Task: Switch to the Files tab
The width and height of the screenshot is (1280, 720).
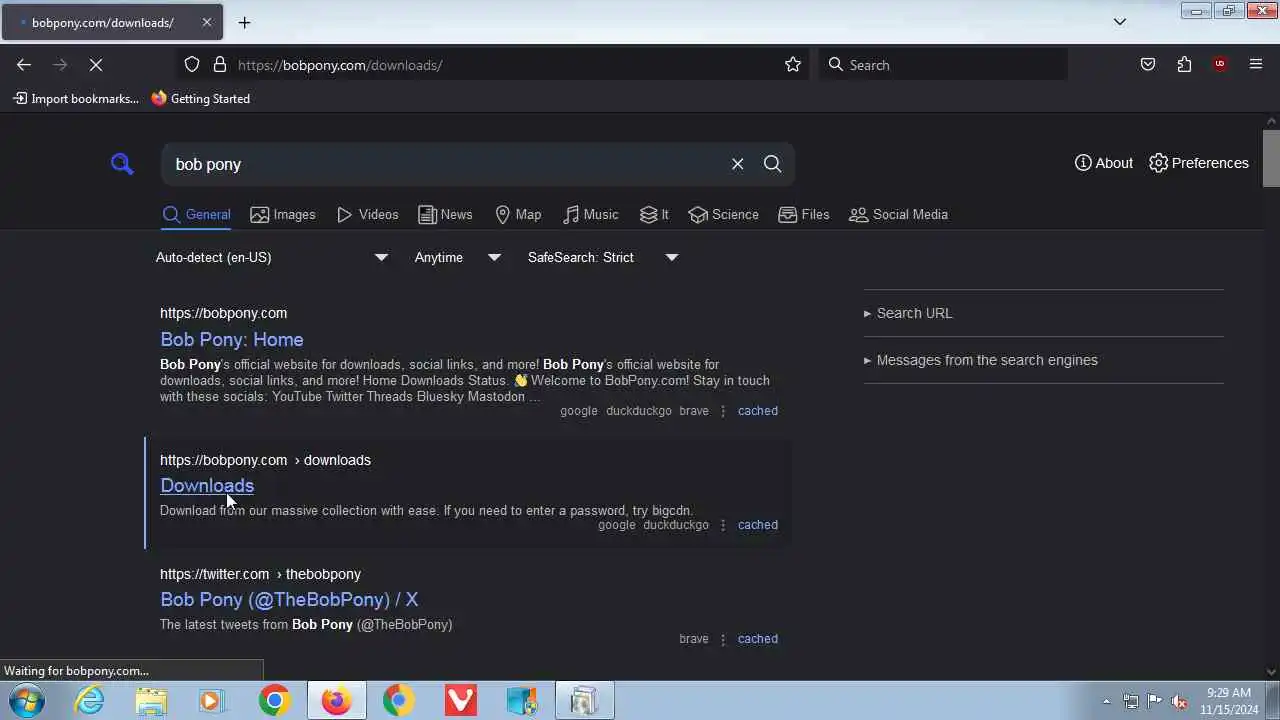Action: (803, 214)
